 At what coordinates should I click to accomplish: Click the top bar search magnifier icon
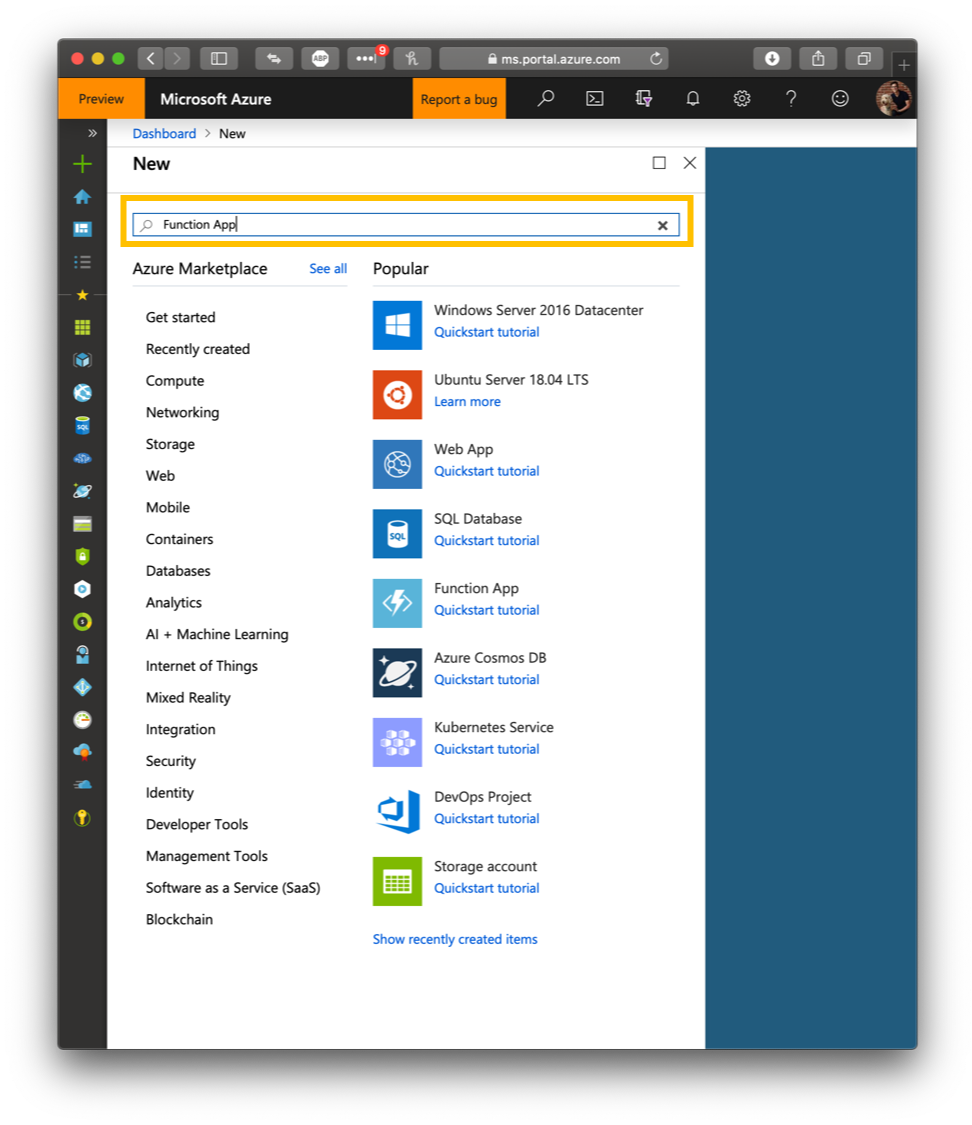546,98
